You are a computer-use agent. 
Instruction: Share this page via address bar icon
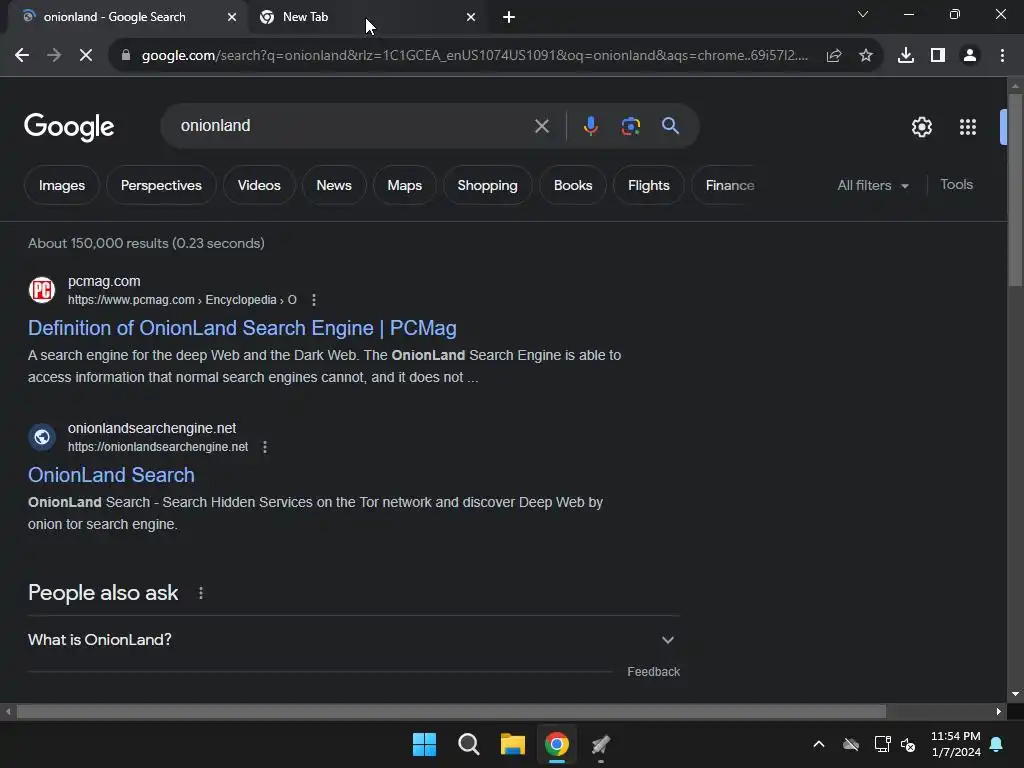point(834,56)
